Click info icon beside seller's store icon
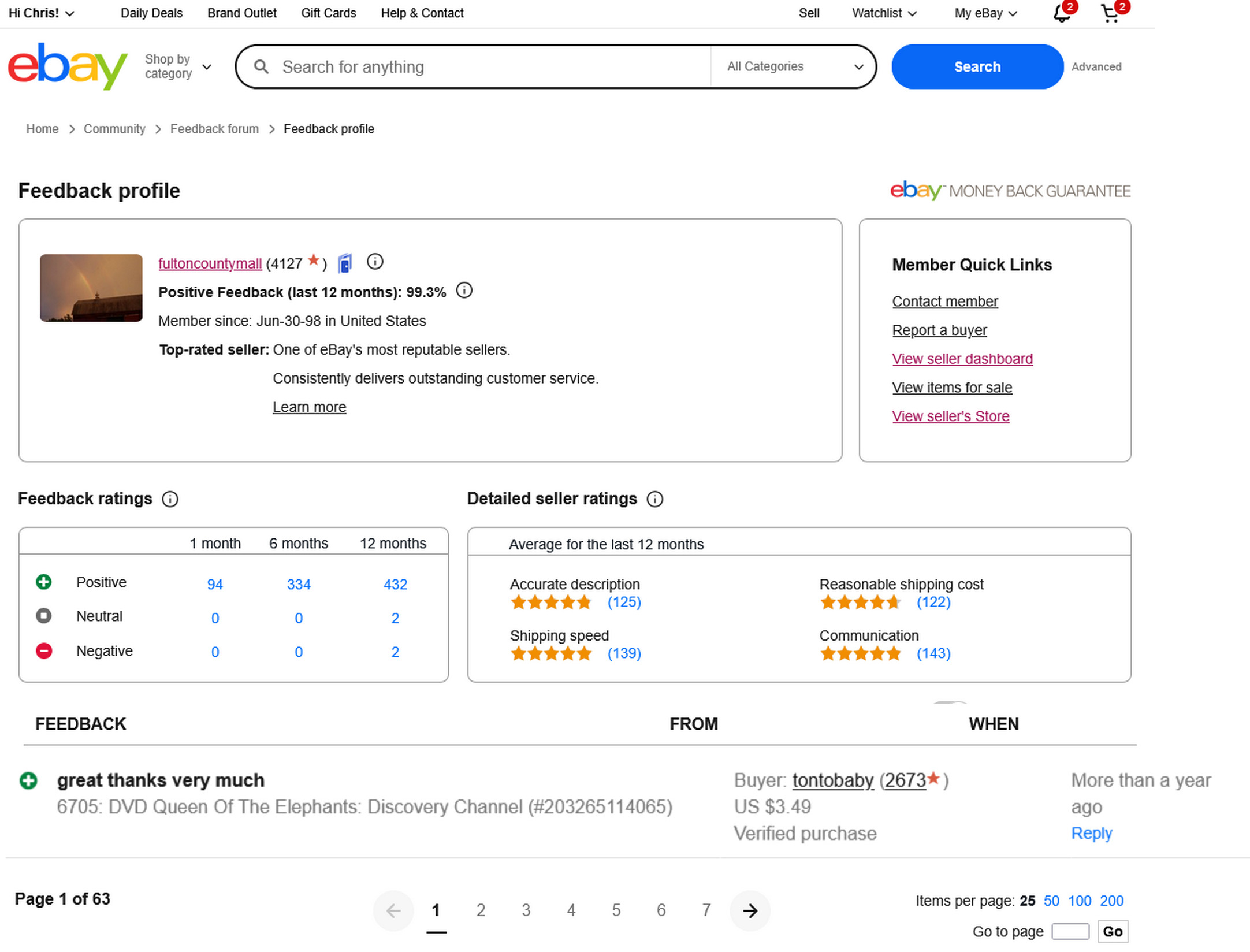Image resolution: width=1250 pixels, height=952 pixels. 375,262
